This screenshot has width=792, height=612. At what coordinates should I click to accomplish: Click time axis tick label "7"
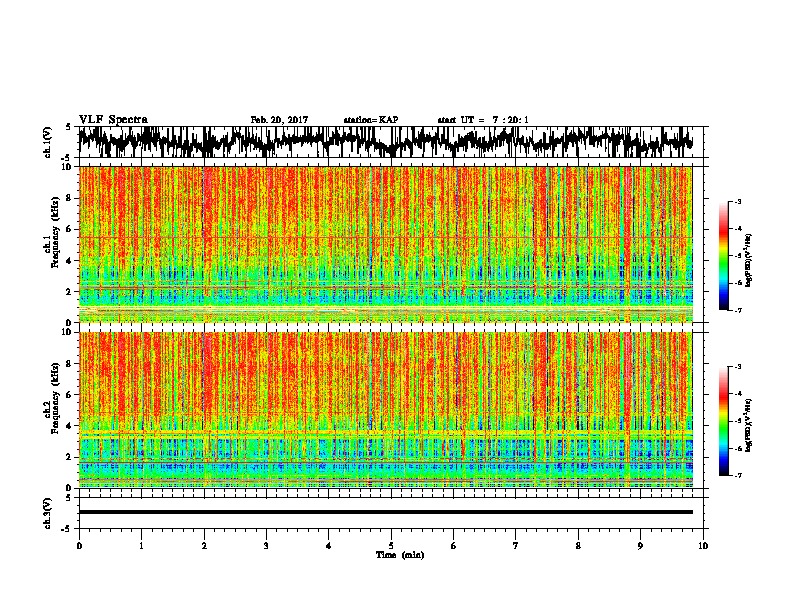coord(516,545)
